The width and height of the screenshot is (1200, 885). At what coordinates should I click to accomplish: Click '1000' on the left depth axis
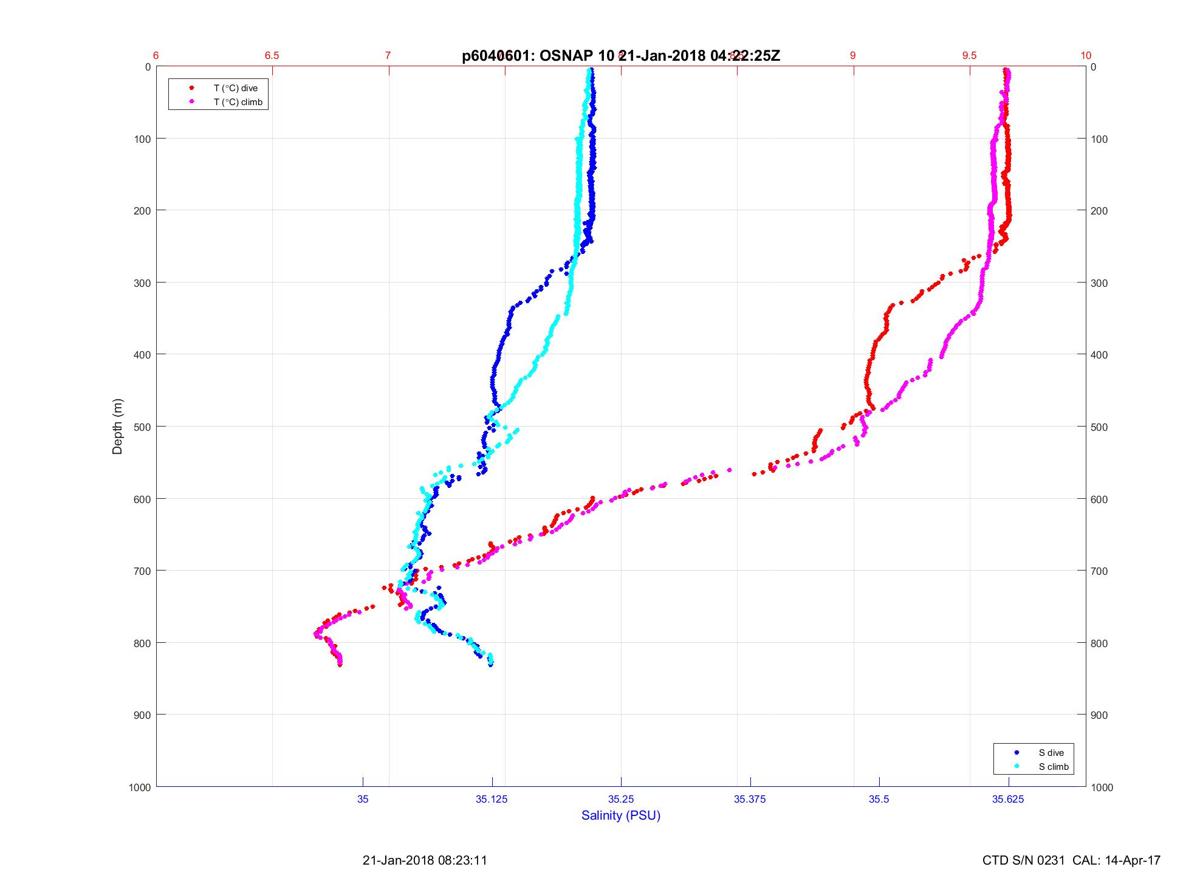(139, 787)
